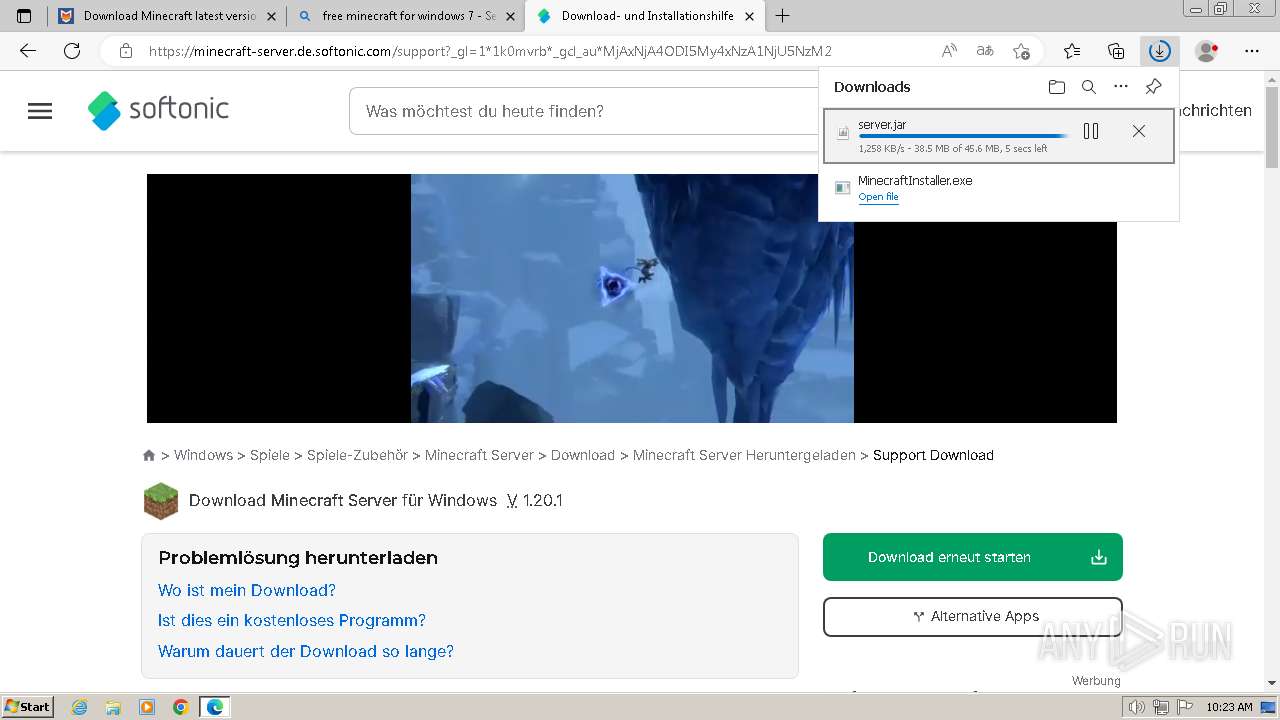Open Spiele breadcrumb link

[270, 455]
